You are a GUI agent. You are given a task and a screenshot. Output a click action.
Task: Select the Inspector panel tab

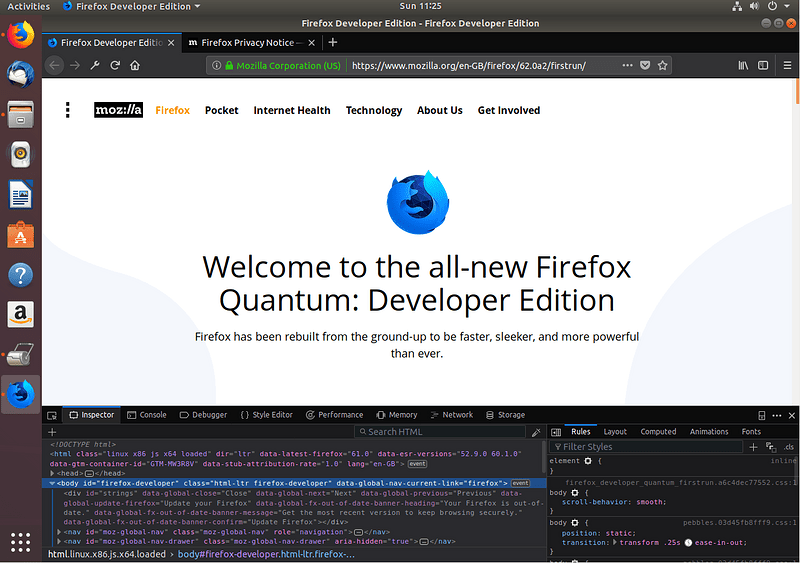[x=92, y=415]
